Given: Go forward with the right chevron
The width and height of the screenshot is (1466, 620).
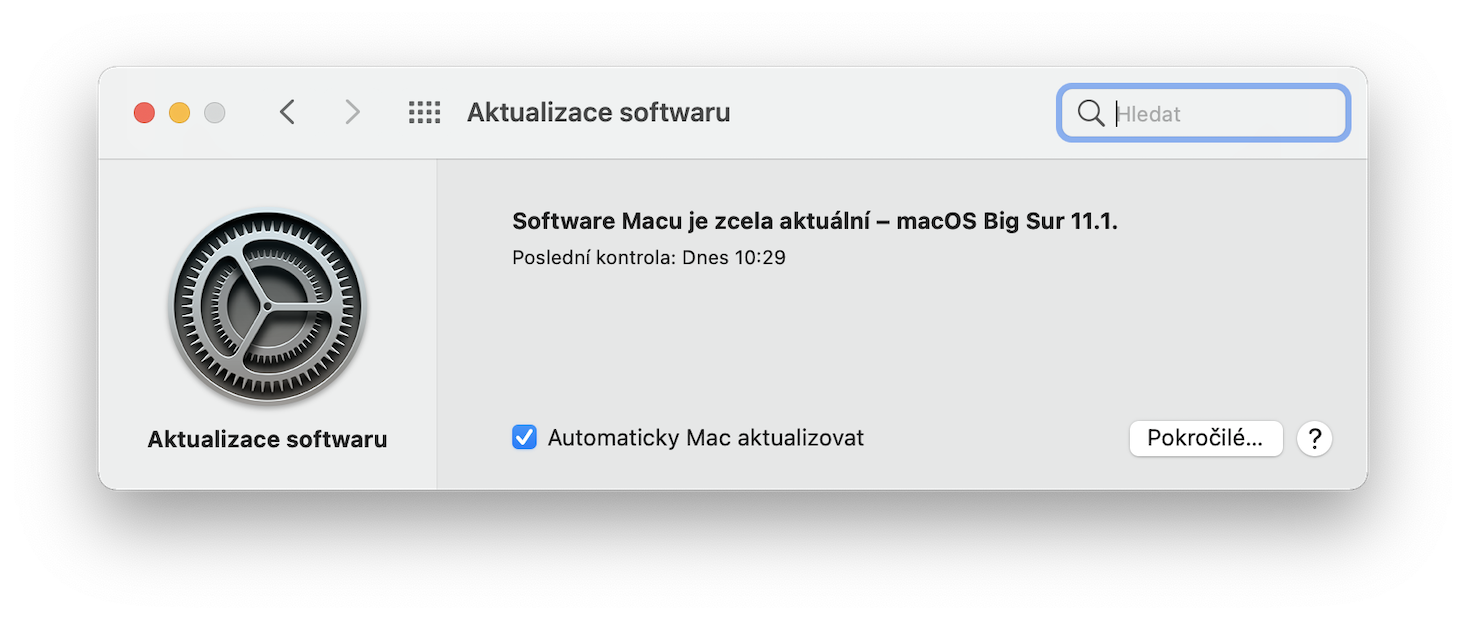Looking at the screenshot, I should point(352,113).
